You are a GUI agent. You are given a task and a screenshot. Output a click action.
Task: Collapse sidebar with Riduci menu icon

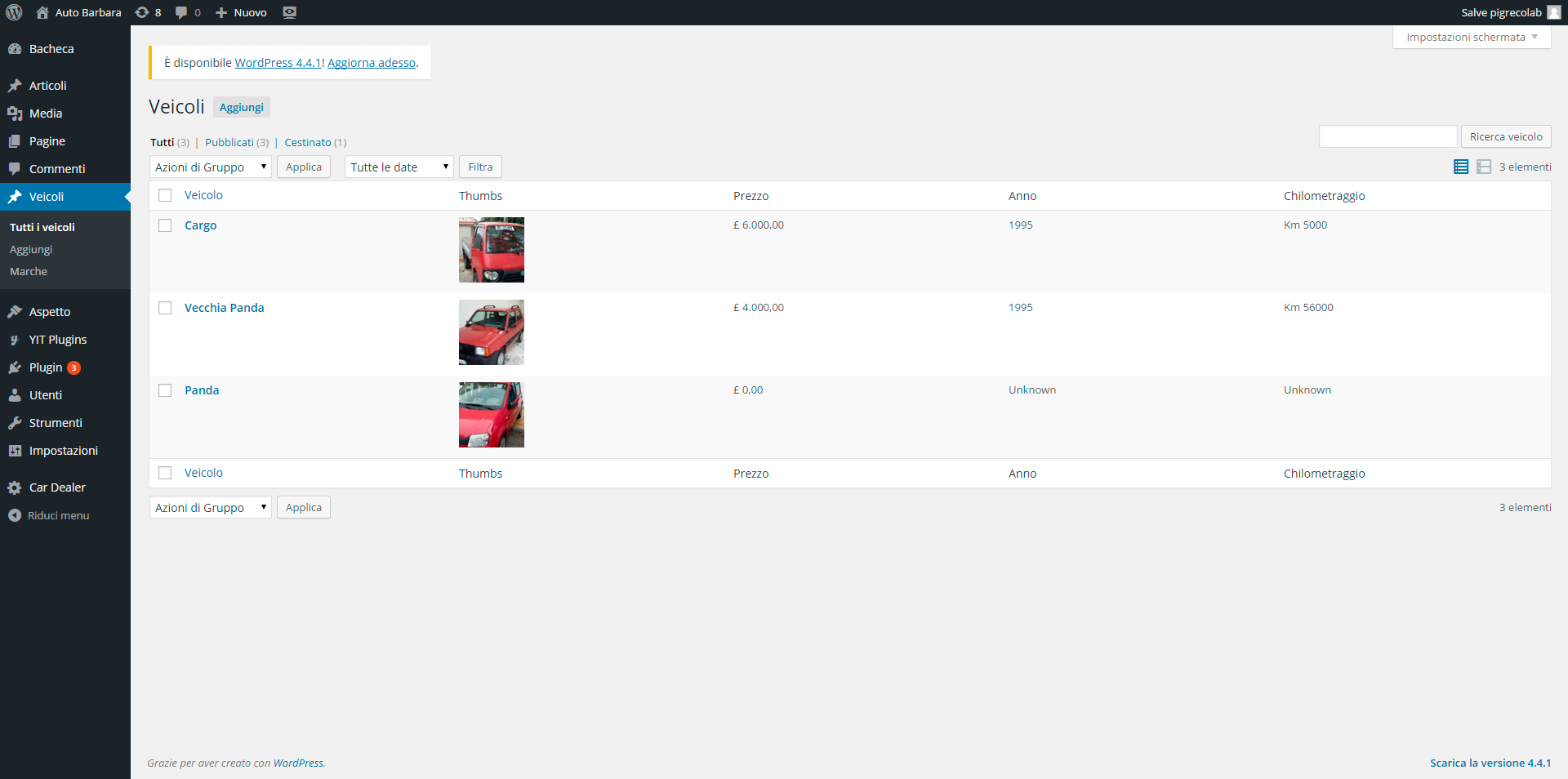(x=15, y=515)
